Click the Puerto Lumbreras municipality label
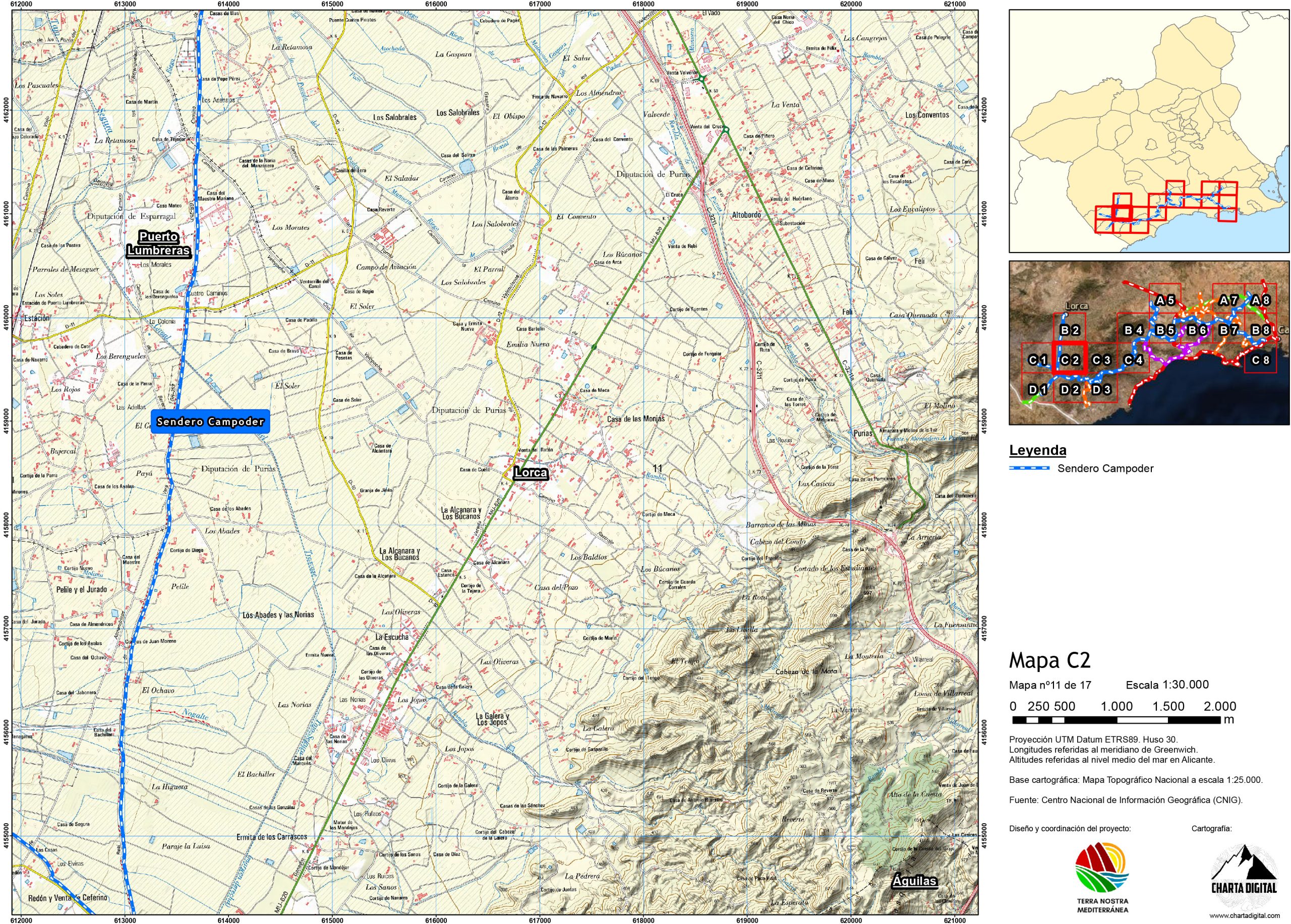The width and height of the screenshot is (1291, 924). point(158,243)
